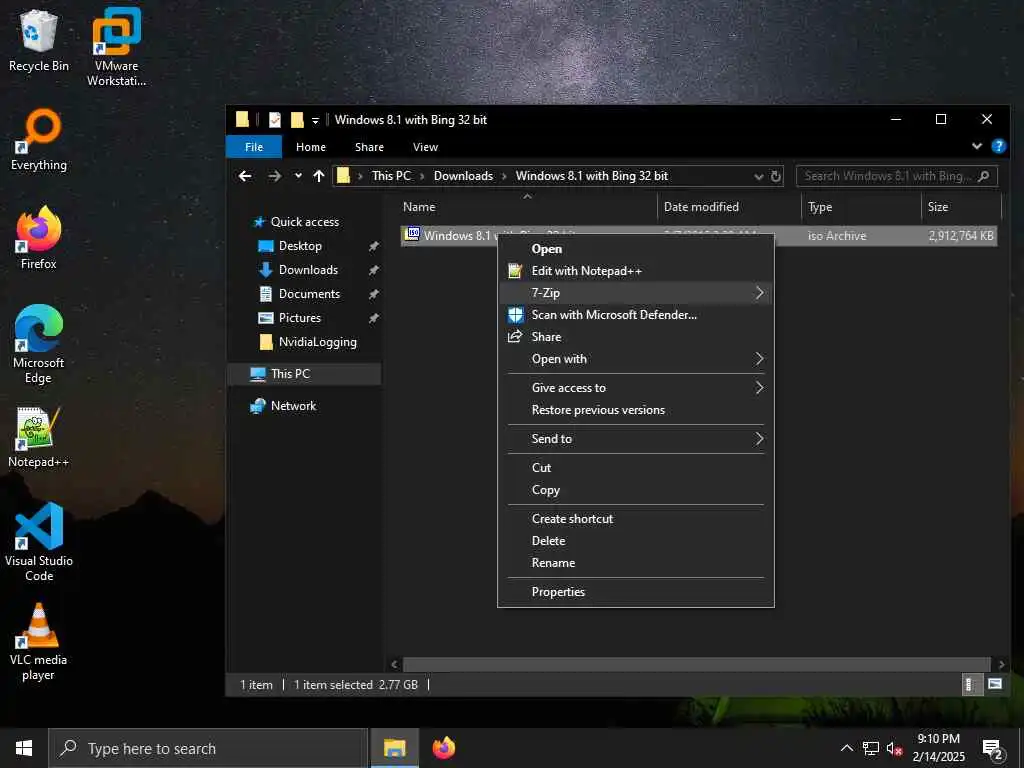Open NvidiaLogging folder in navigation pane

pyautogui.click(x=317, y=342)
